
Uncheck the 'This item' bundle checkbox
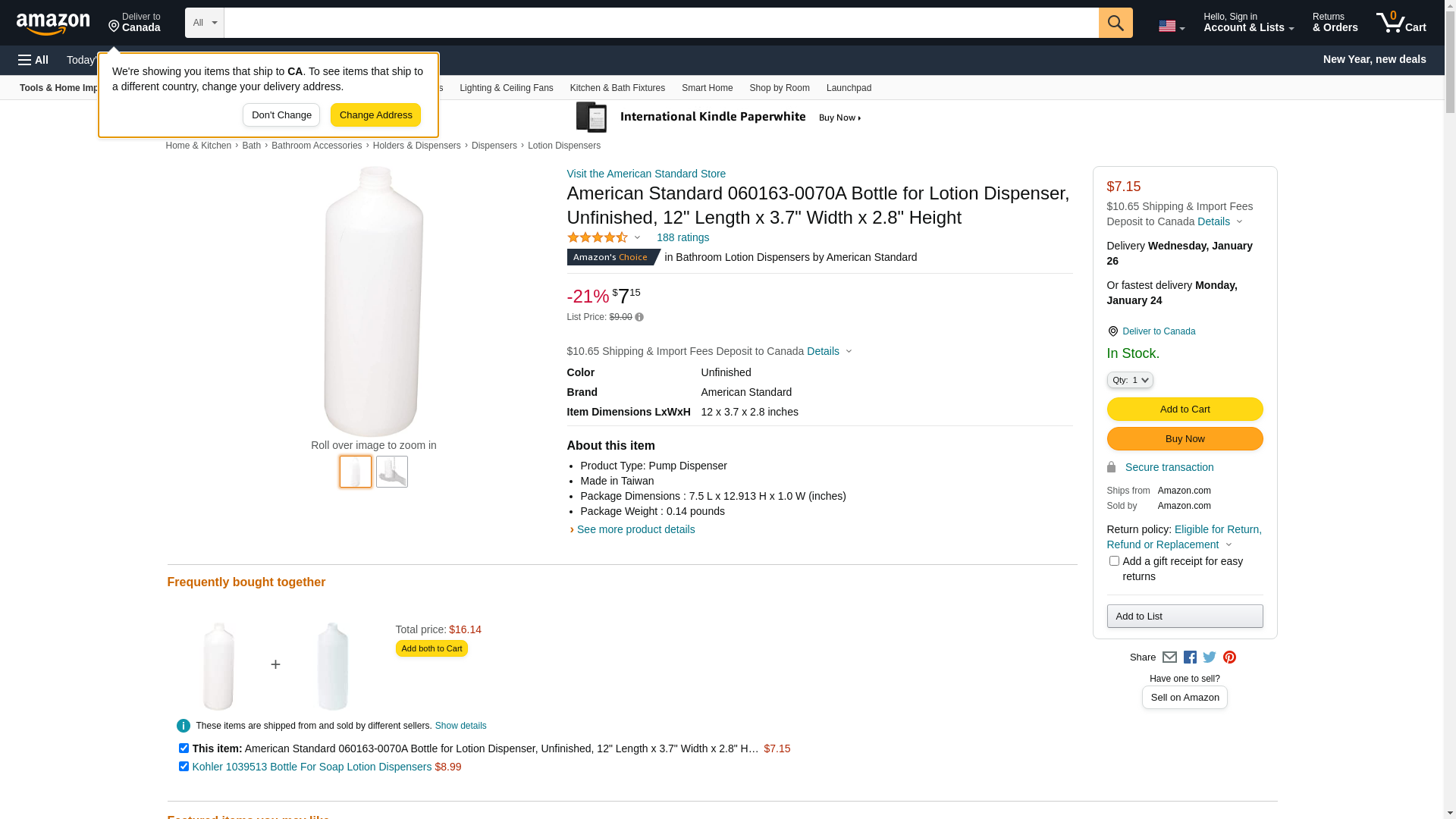(184, 748)
